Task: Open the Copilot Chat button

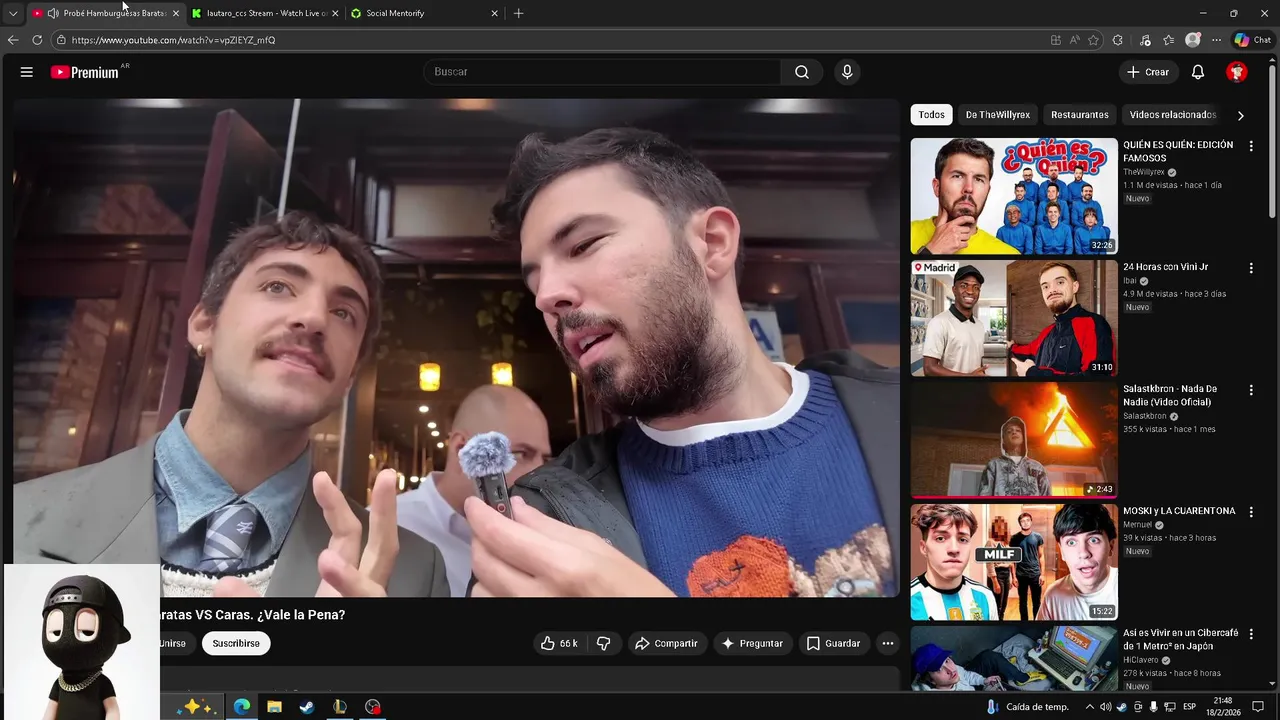Action: 1252,40
